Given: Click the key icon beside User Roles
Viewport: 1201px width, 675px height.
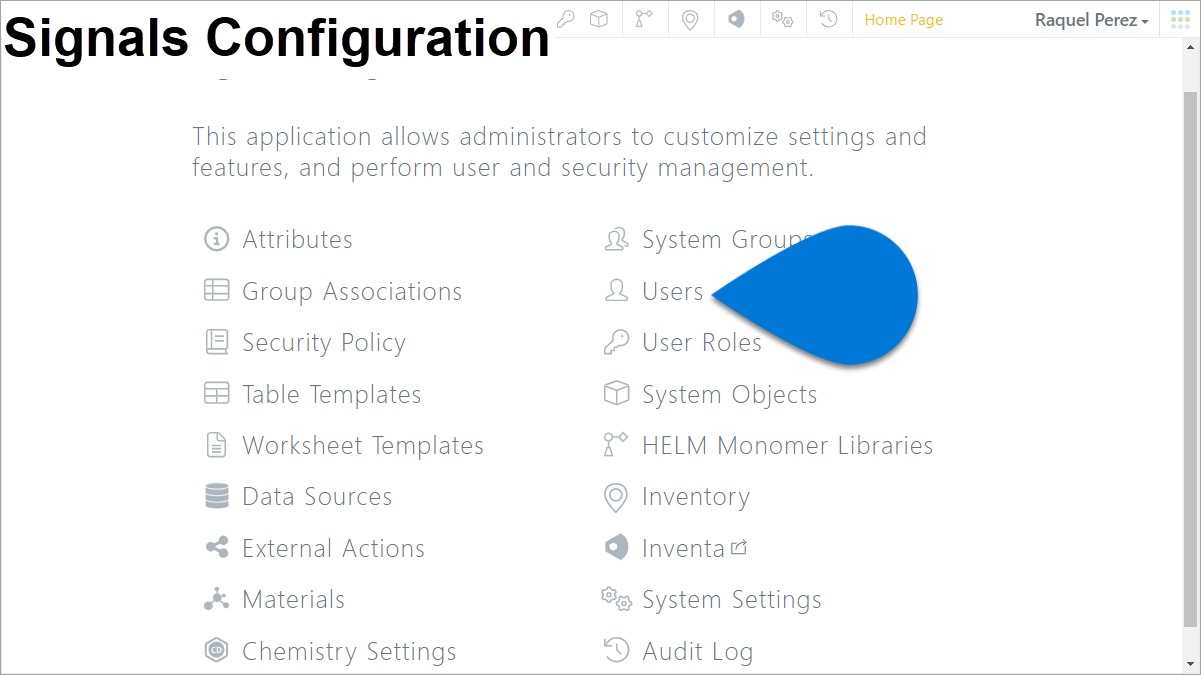Looking at the screenshot, I should (x=616, y=342).
